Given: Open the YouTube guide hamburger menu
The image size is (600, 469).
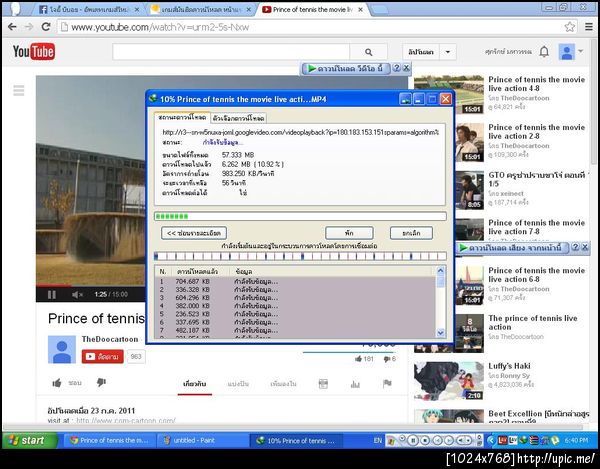Looking at the screenshot, I should pos(19,91).
